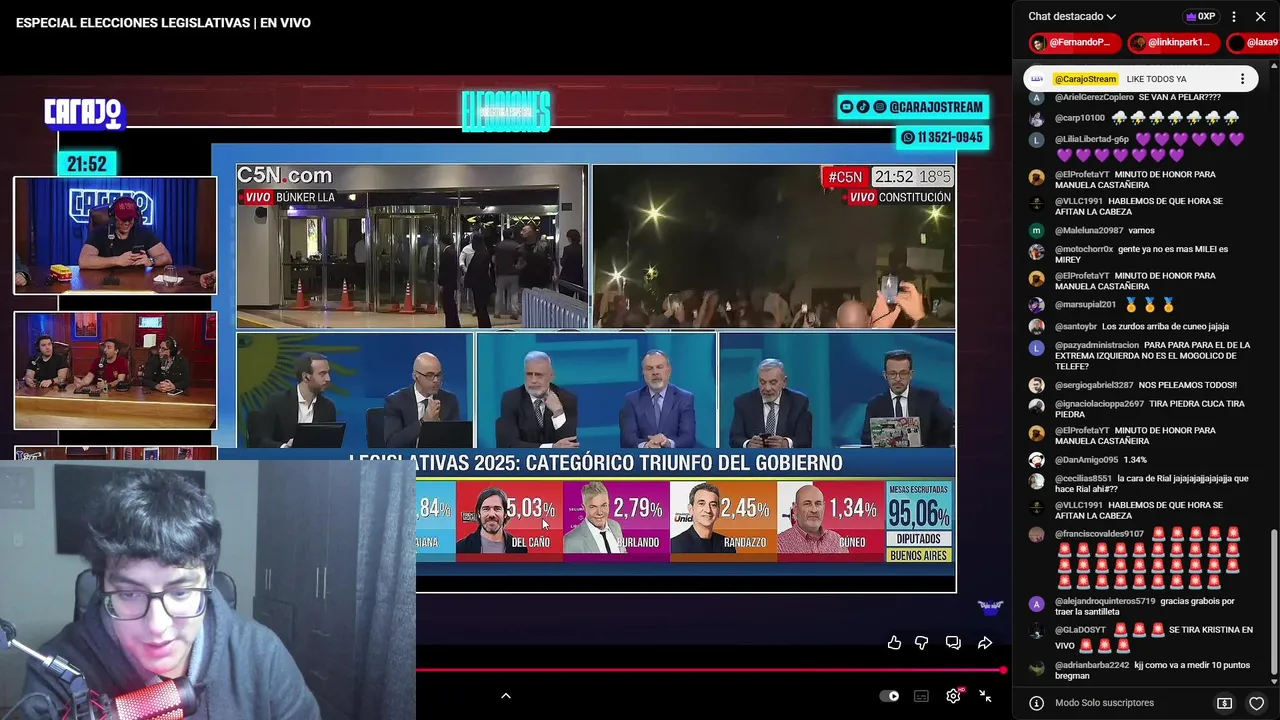Click @cecilias8551 chat message

pyautogui.click(x=1140, y=484)
